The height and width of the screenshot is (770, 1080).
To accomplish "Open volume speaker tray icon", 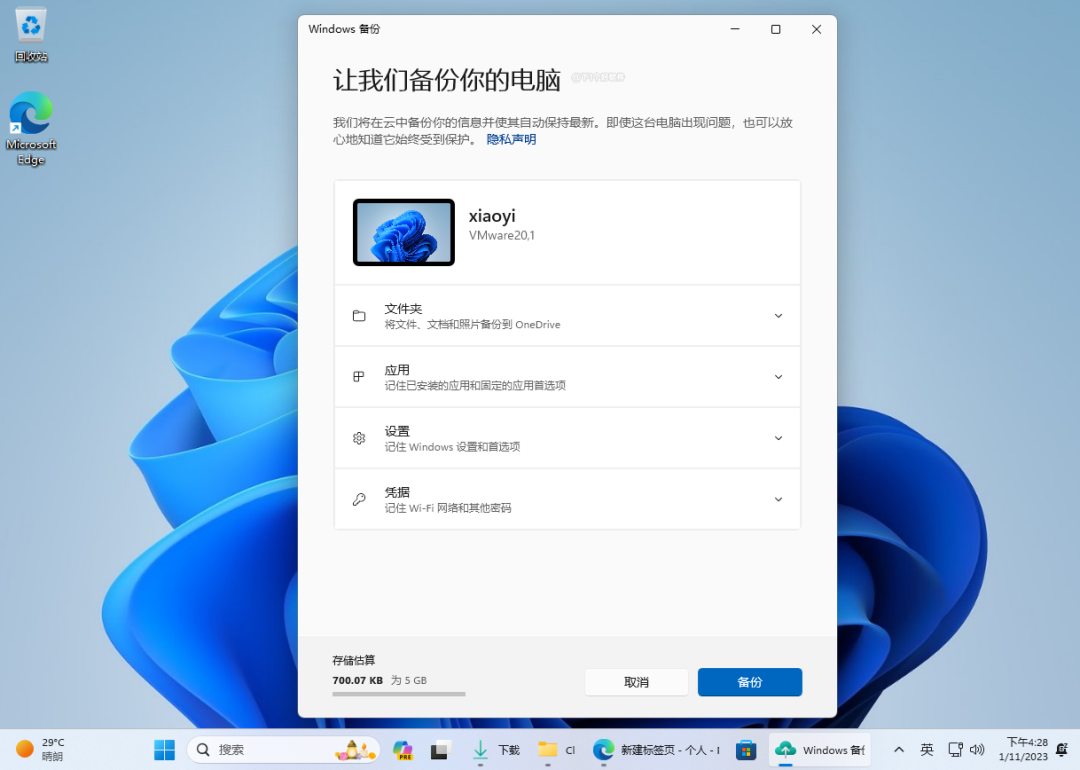I will pos(977,749).
